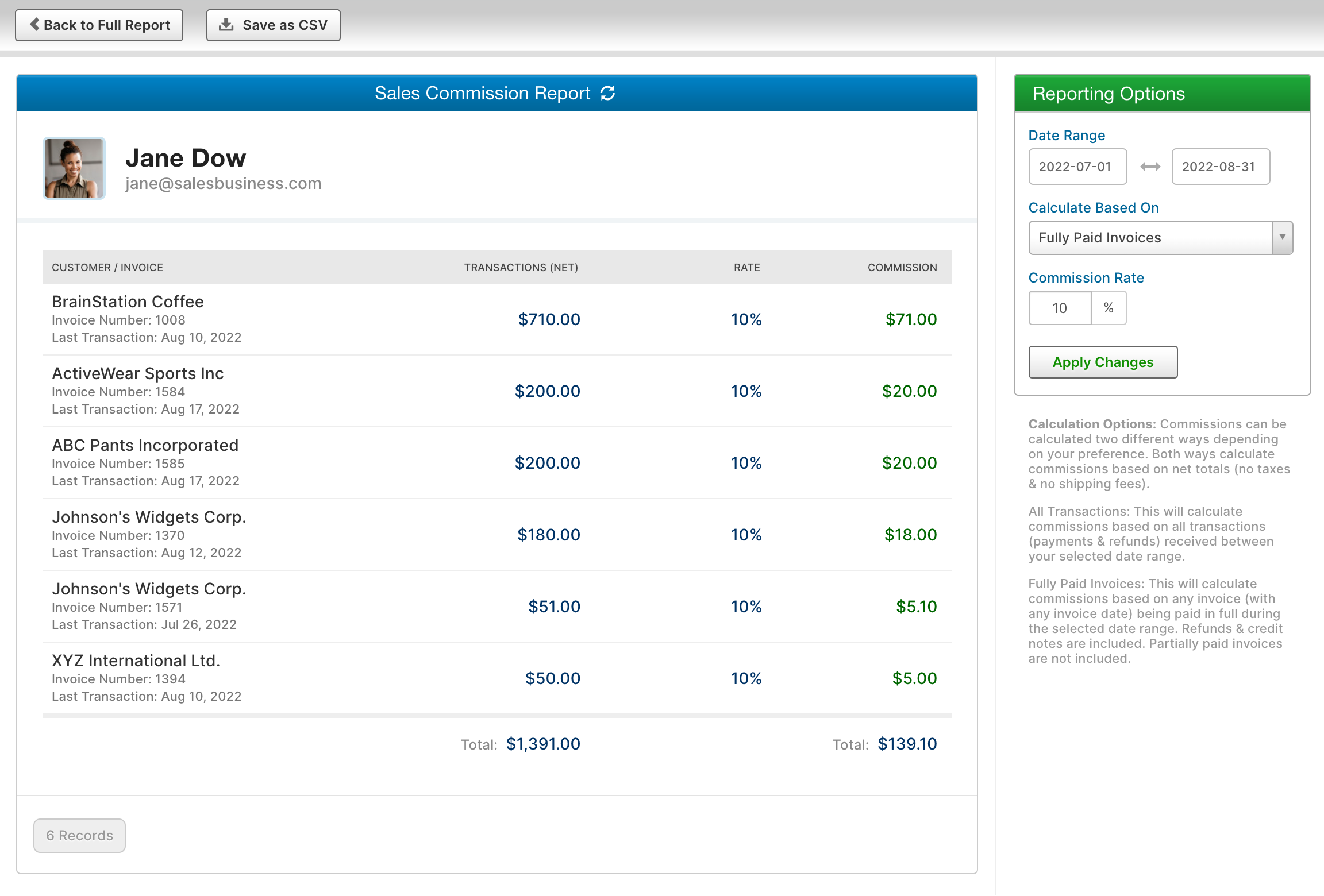Select the BrainStation Coffee invoice row
Viewport: 1324px width, 896px height.
click(496, 319)
